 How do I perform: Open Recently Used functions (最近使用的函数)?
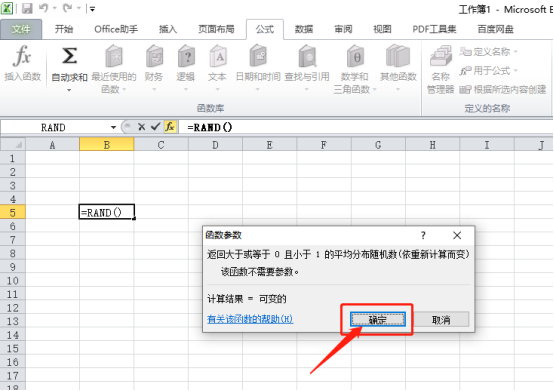coord(114,69)
